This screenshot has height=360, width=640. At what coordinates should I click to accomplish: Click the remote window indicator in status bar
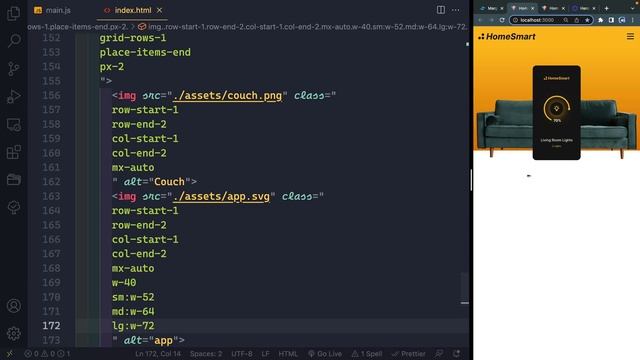pos(10,354)
